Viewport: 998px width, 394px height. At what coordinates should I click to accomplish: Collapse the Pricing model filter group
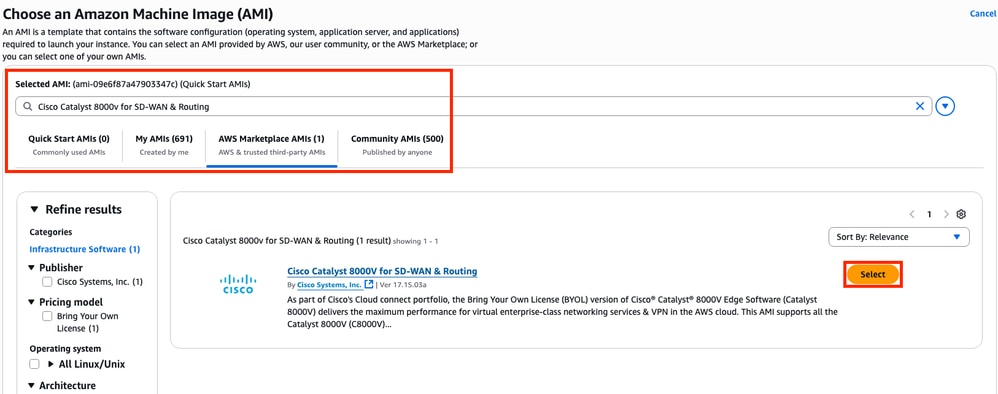(32, 302)
